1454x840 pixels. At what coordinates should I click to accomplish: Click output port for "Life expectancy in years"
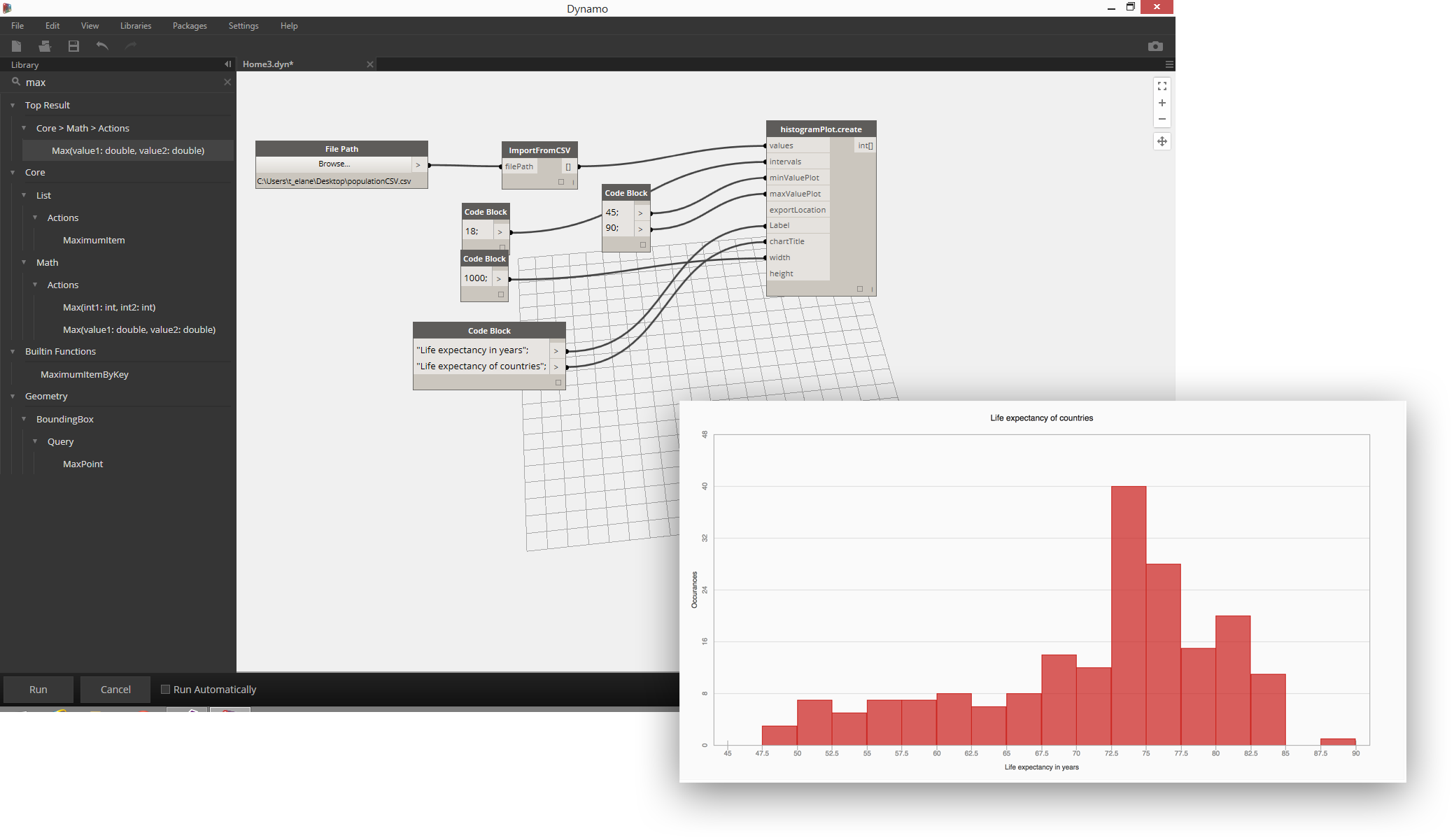coord(557,350)
